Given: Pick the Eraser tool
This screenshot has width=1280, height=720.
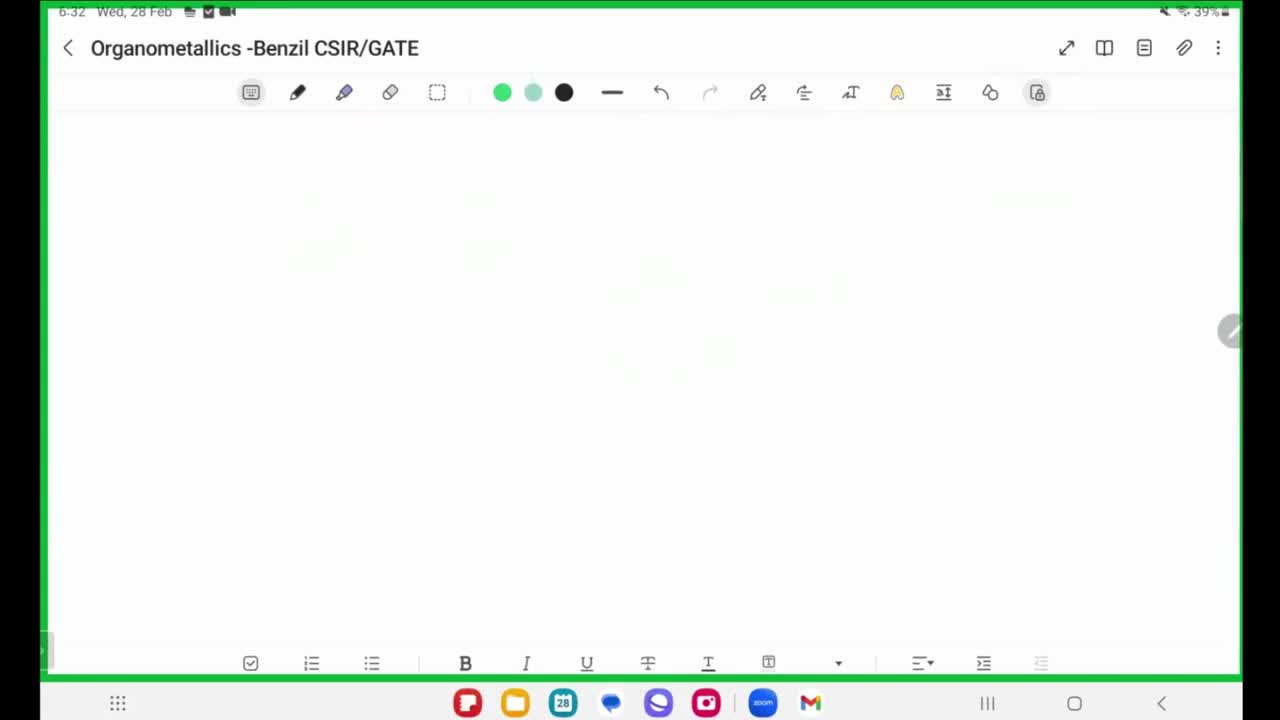Looking at the screenshot, I should [390, 93].
